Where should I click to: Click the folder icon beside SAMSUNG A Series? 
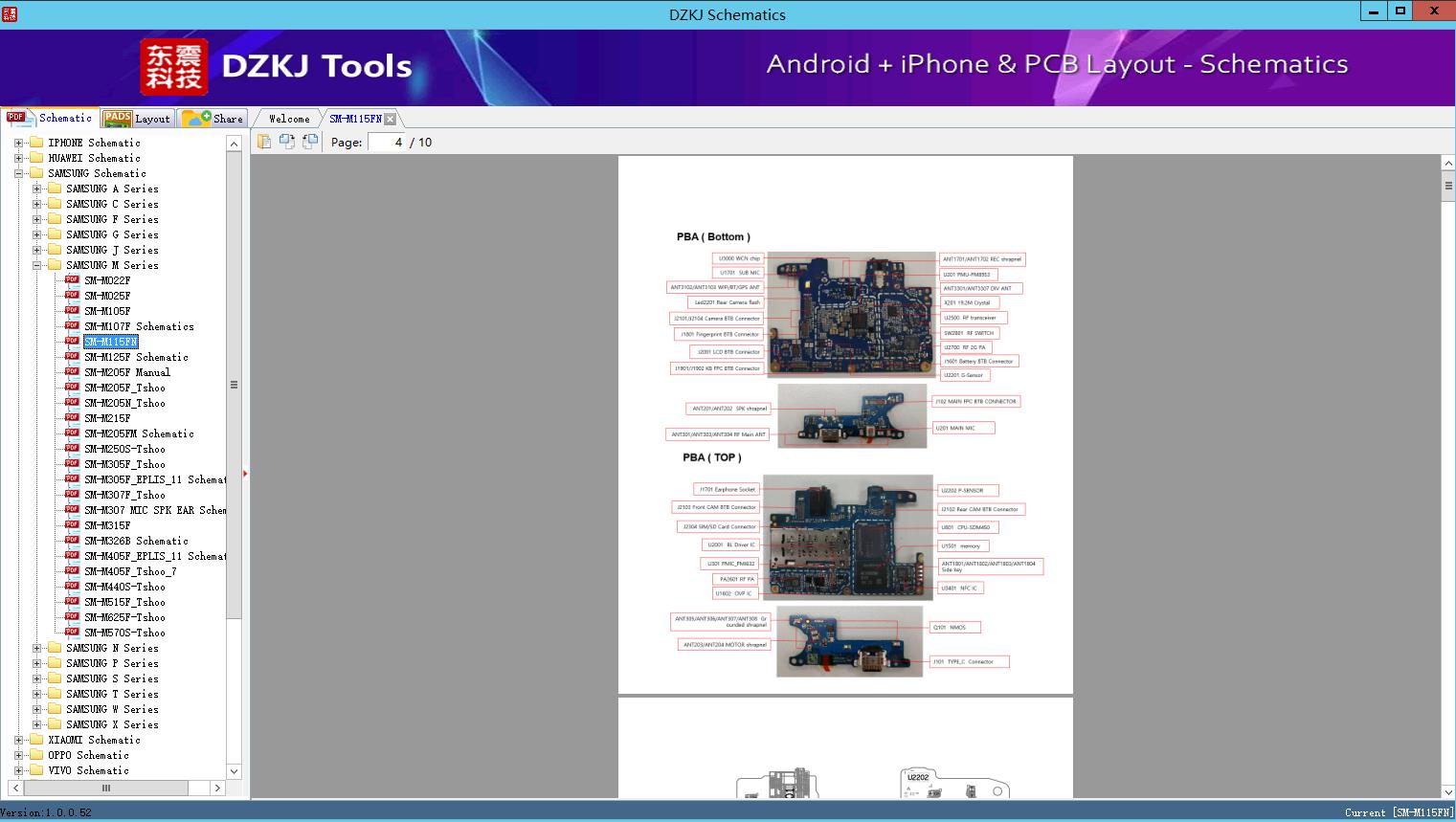[55, 189]
